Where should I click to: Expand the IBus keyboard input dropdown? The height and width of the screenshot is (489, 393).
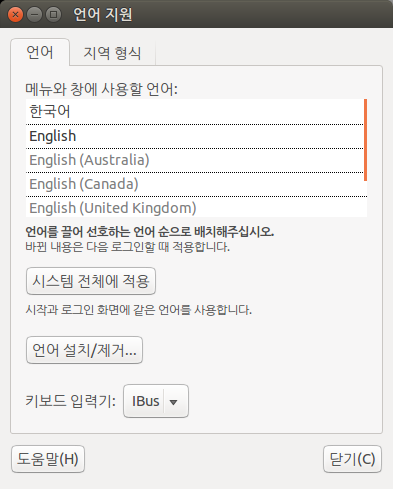coord(156,401)
